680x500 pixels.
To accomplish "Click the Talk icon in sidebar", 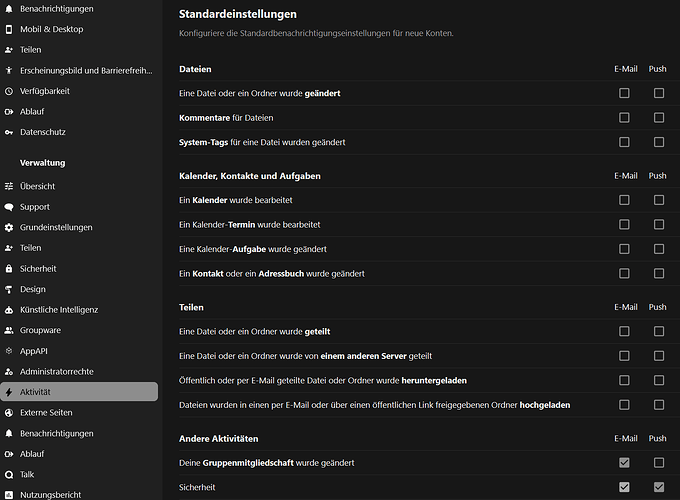I will point(9,474).
